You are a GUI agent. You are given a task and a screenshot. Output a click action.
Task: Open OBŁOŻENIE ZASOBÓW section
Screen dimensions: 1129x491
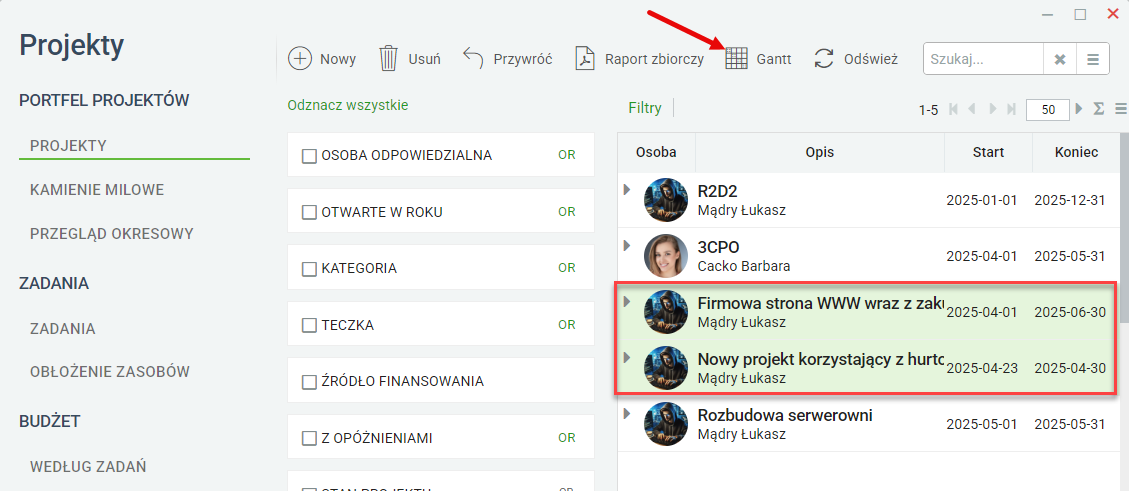click(110, 371)
